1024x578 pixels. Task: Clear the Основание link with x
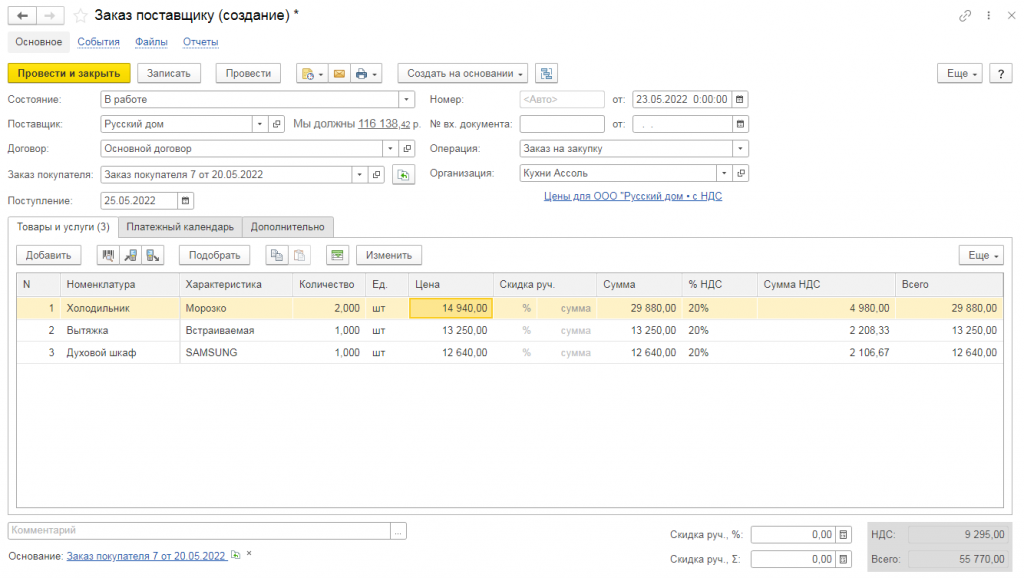(x=249, y=554)
